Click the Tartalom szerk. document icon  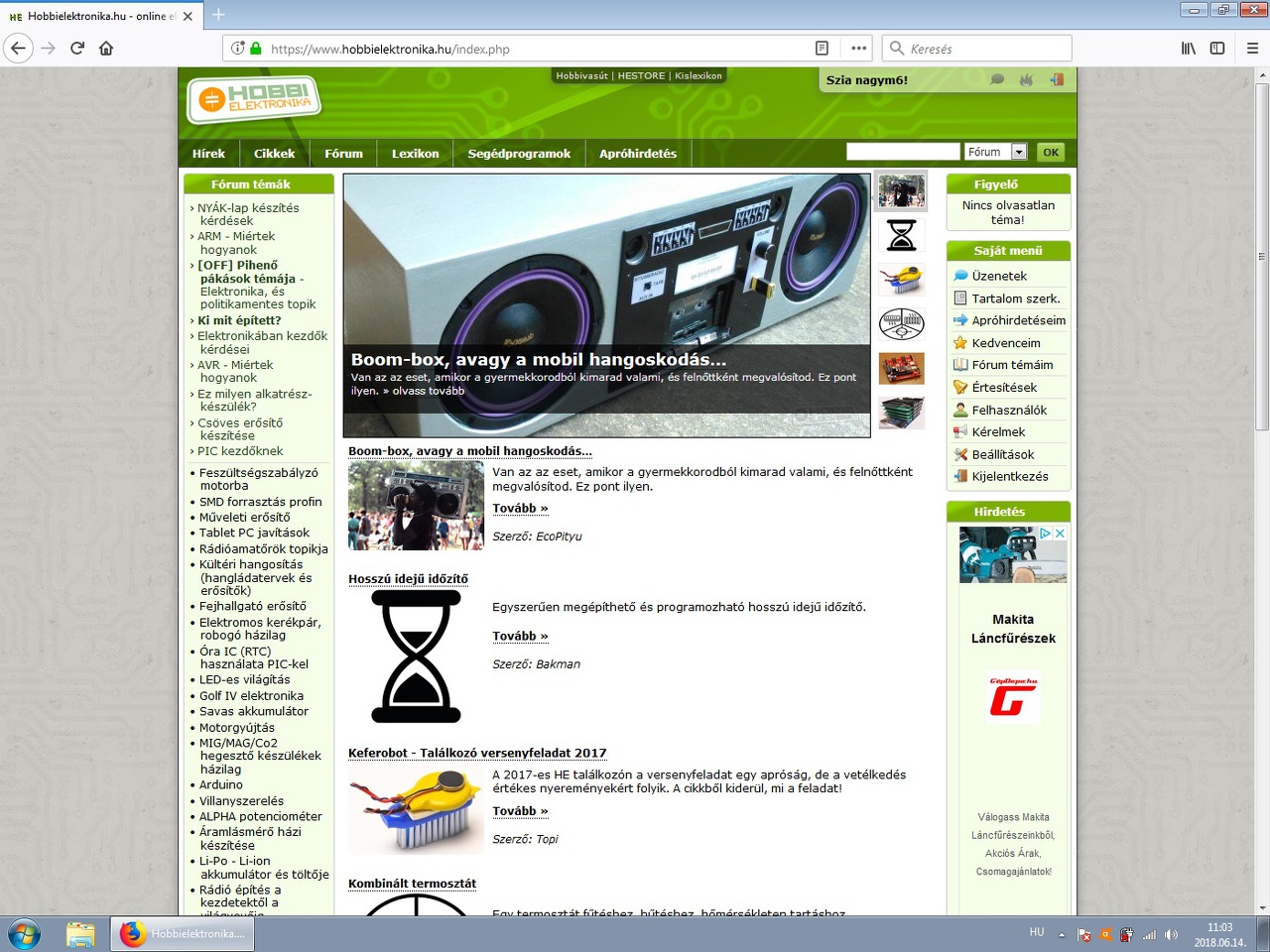[960, 298]
